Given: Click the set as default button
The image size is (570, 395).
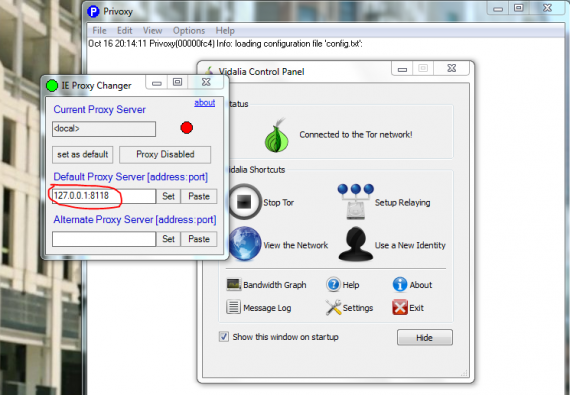Looking at the screenshot, I should coord(83,154).
